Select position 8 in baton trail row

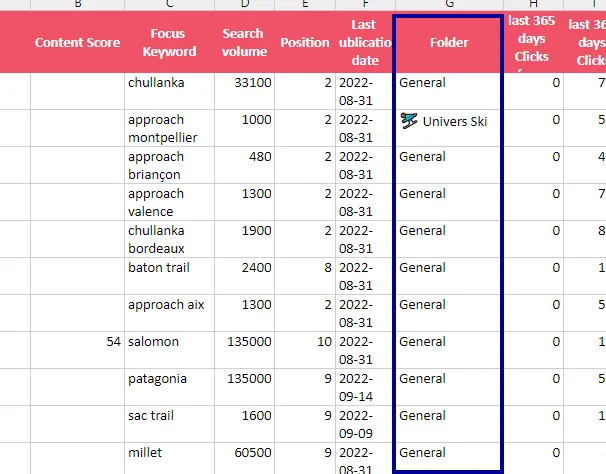[x=305, y=276]
